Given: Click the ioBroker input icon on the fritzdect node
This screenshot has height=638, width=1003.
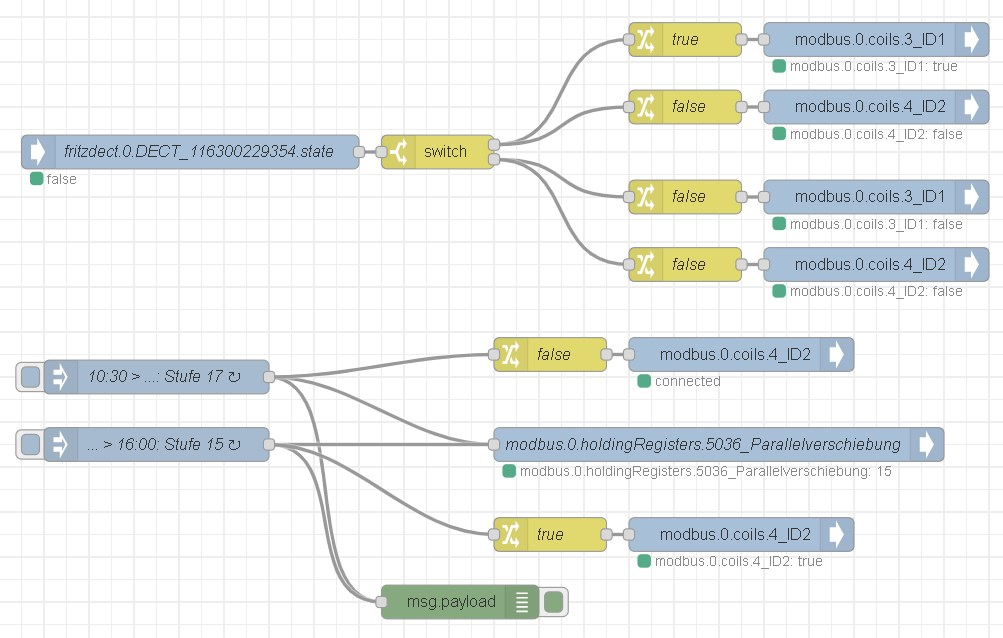Looking at the screenshot, I should tap(38, 152).
